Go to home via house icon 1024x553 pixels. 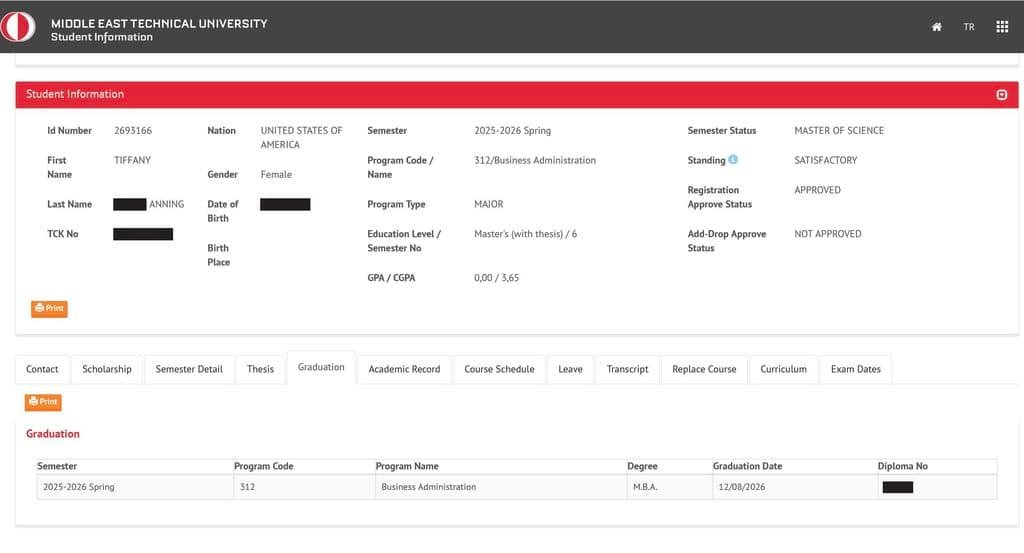click(x=936, y=27)
